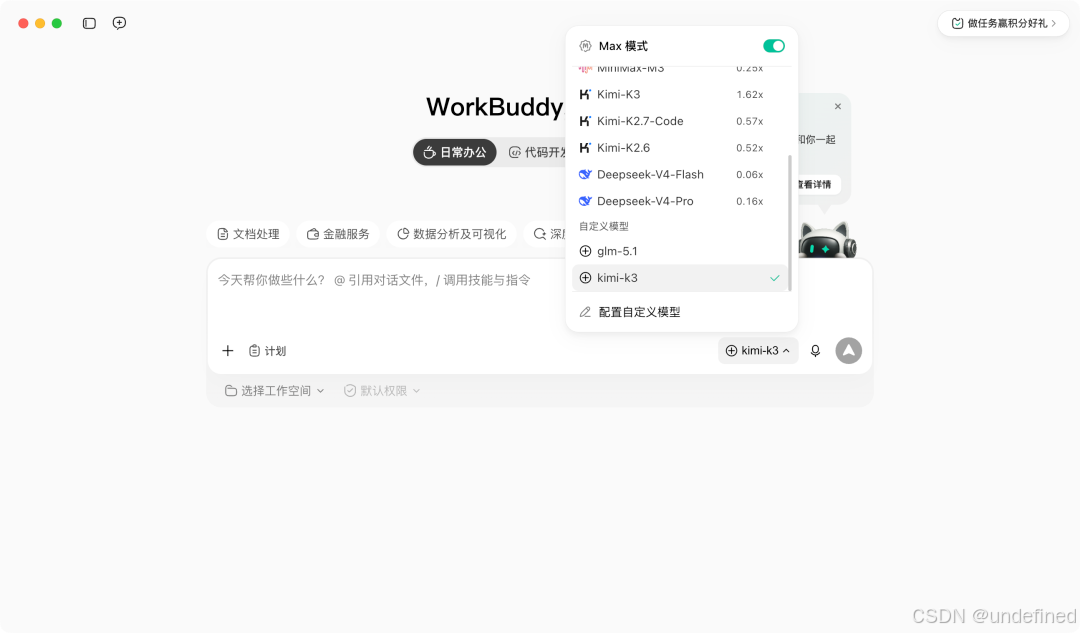Click the pencil icon beside 配置自定义模型
This screenshot has height=633, width=1080.
click(x=585, y=312)
